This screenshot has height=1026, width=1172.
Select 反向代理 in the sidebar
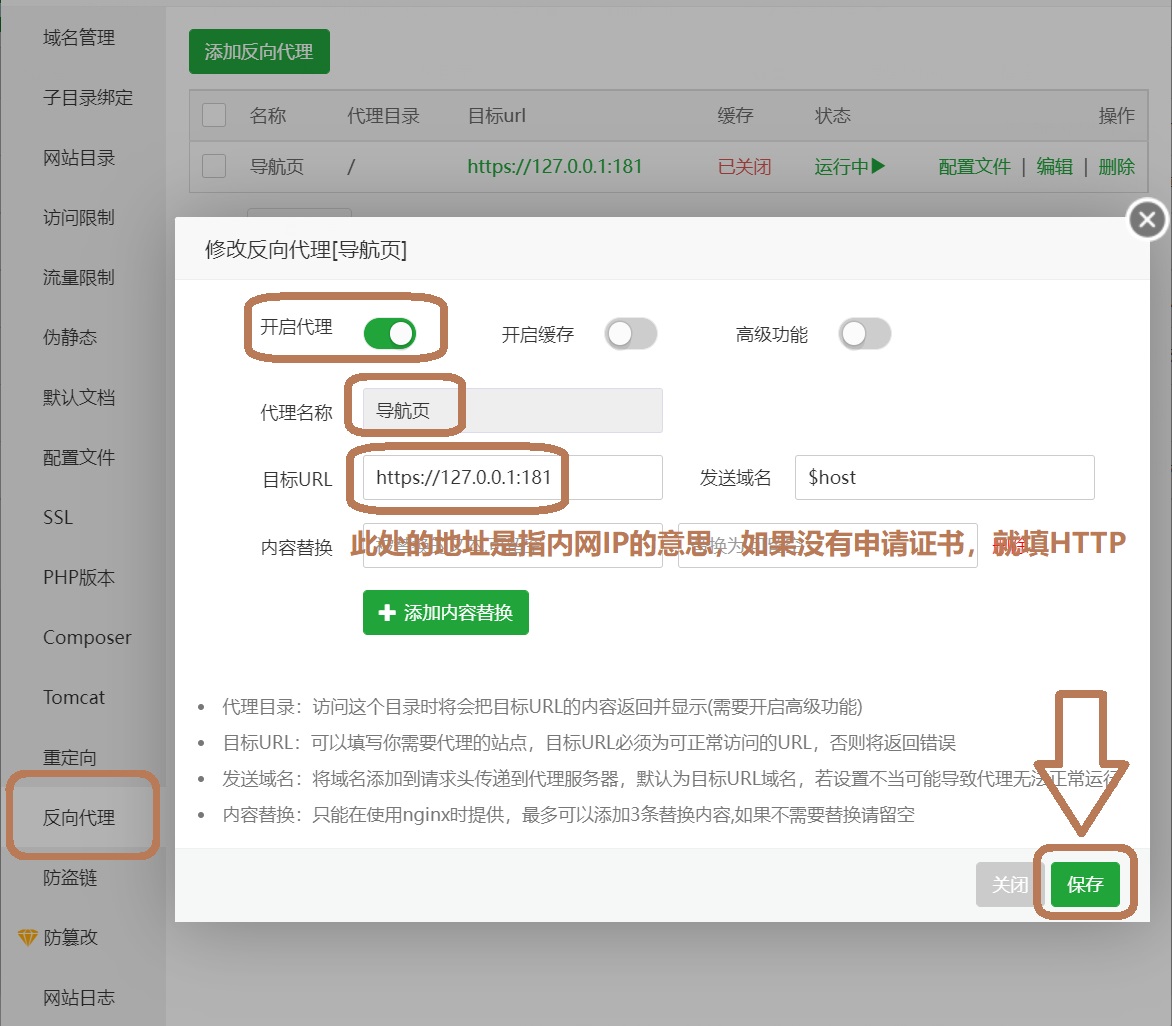[79, 817]
